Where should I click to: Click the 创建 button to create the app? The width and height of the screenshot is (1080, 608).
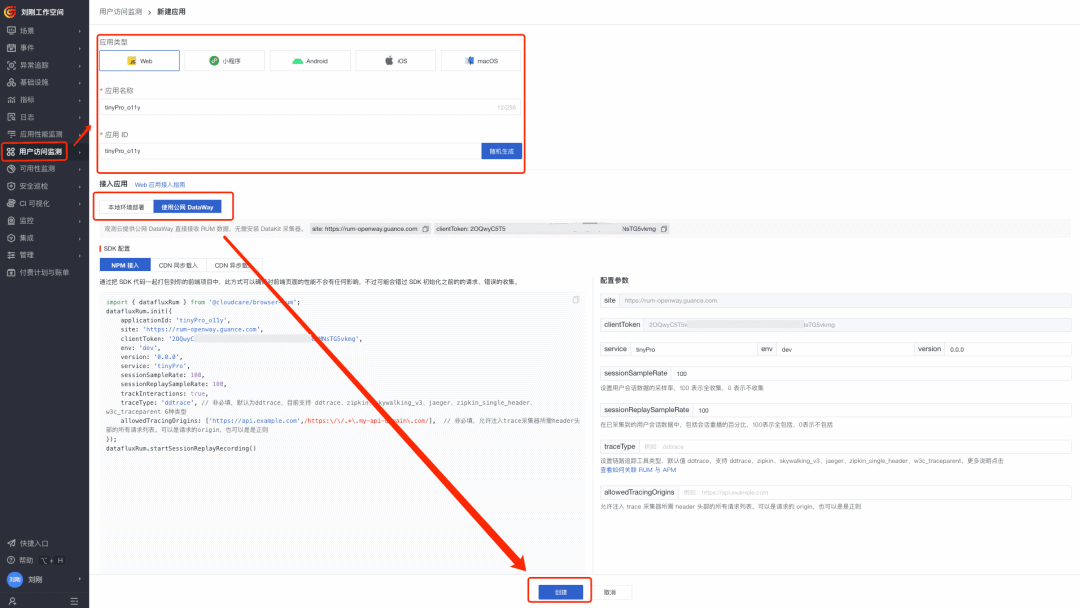pos(559,590)
